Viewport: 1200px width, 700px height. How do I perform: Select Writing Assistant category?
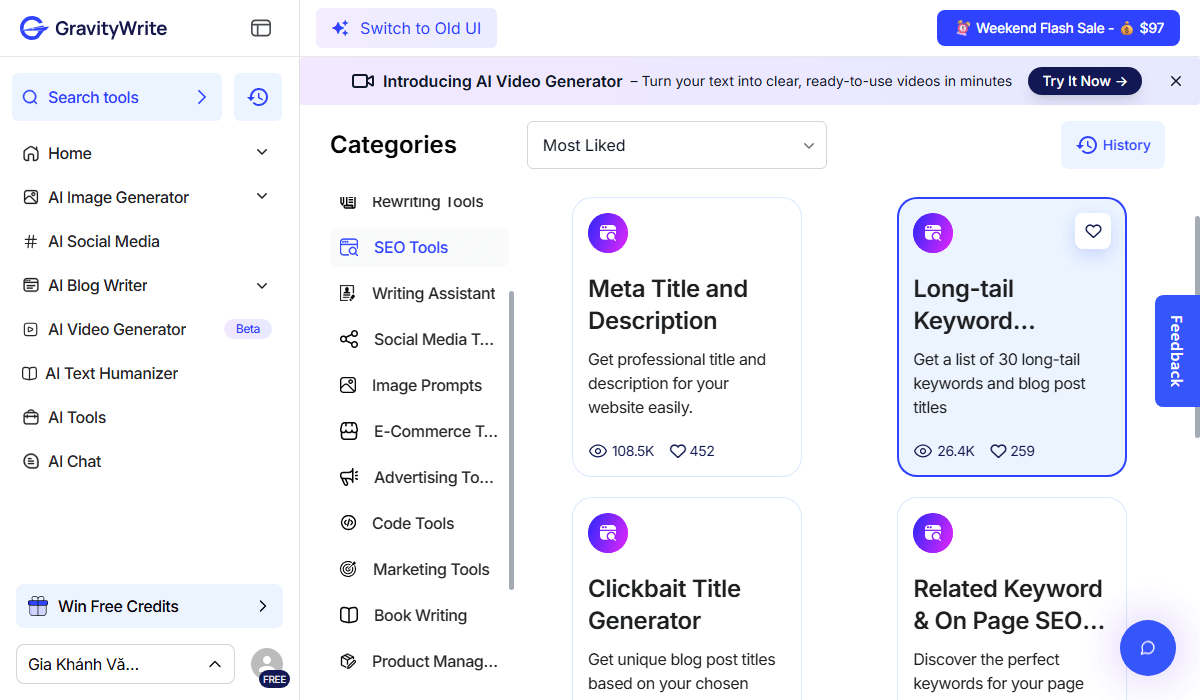click(433, 293)
